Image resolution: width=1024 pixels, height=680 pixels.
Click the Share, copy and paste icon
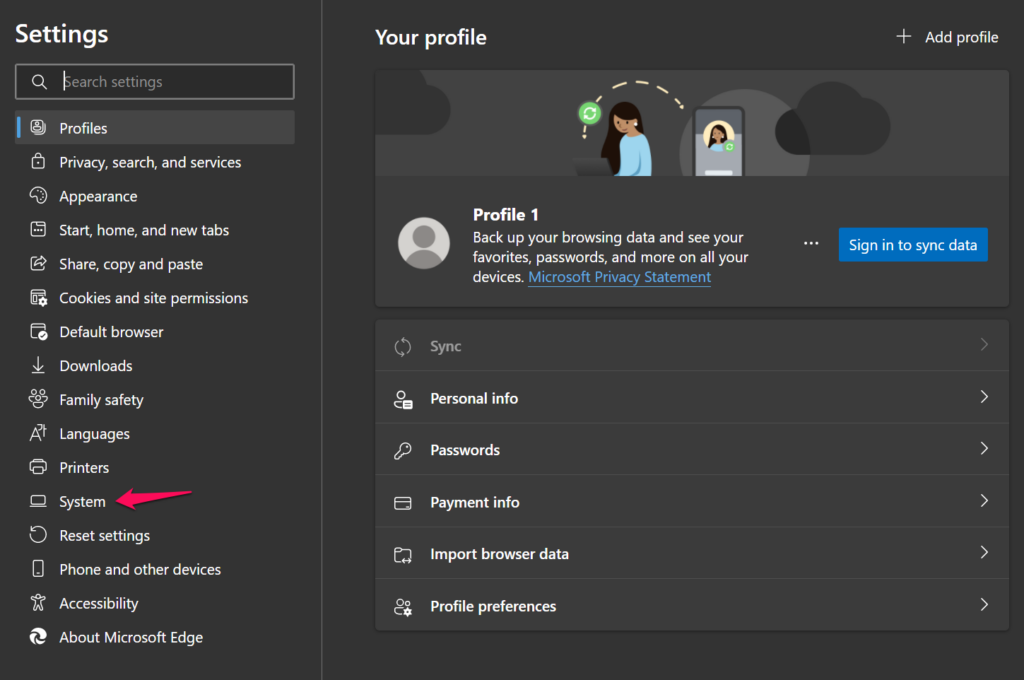(39, 263)
